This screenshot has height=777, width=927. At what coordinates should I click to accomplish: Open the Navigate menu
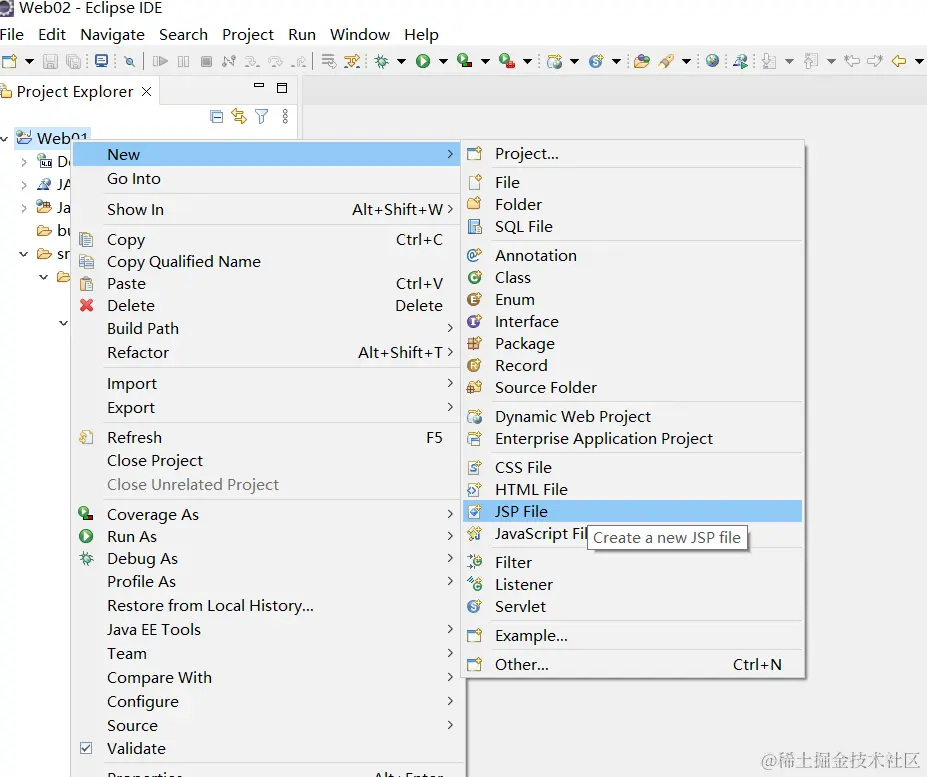(112, 35)
